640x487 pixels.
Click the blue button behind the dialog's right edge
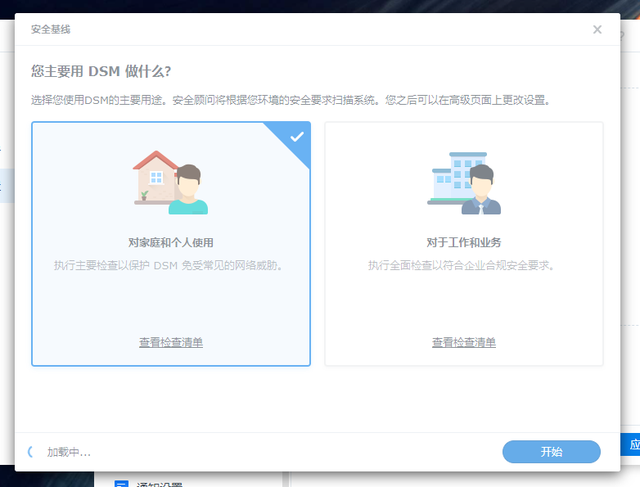pyautogui.click(x=630, y=445)
